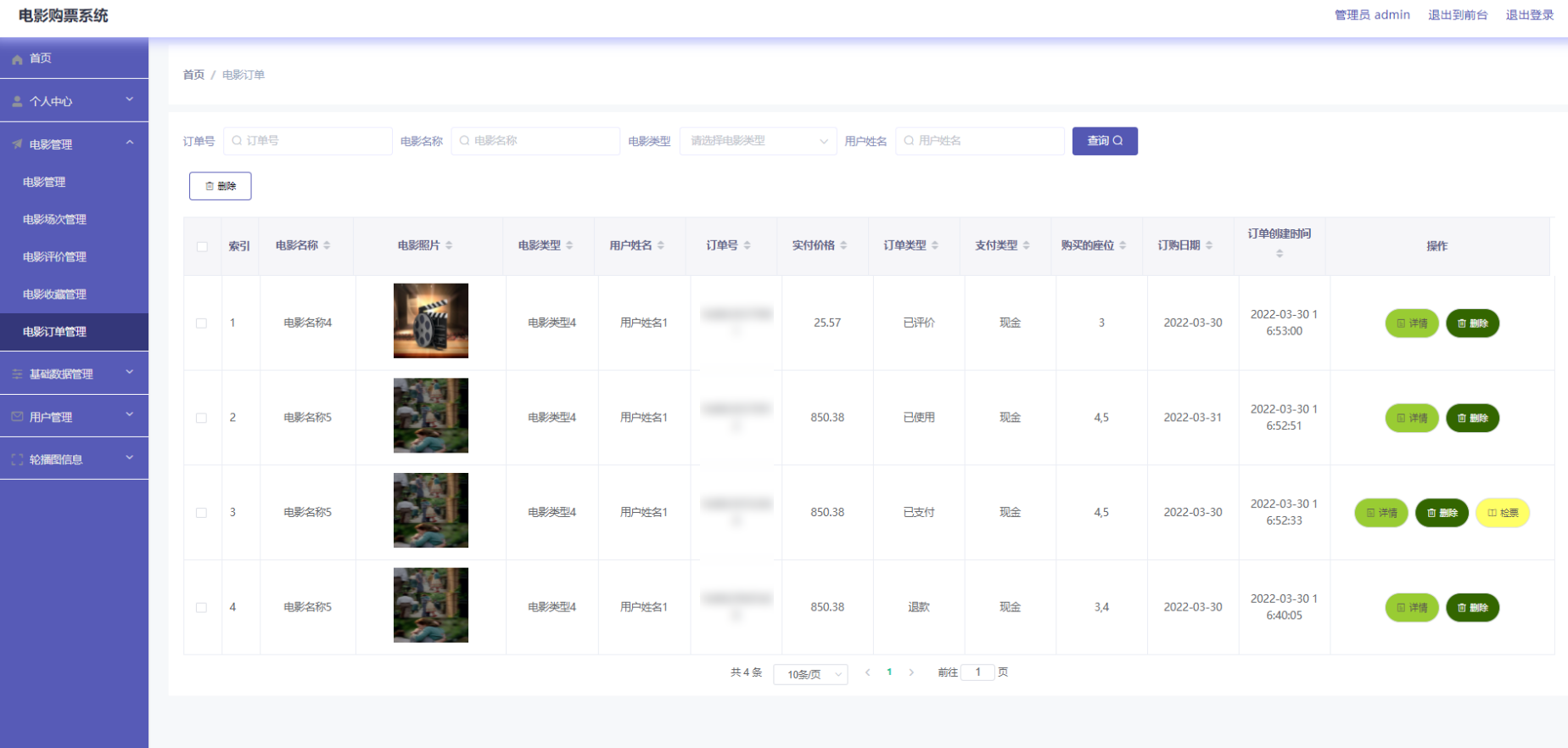This screenshot has width=1568, height=748.
Task: Click page number 1 in pagination
Action: coord(889,672)
